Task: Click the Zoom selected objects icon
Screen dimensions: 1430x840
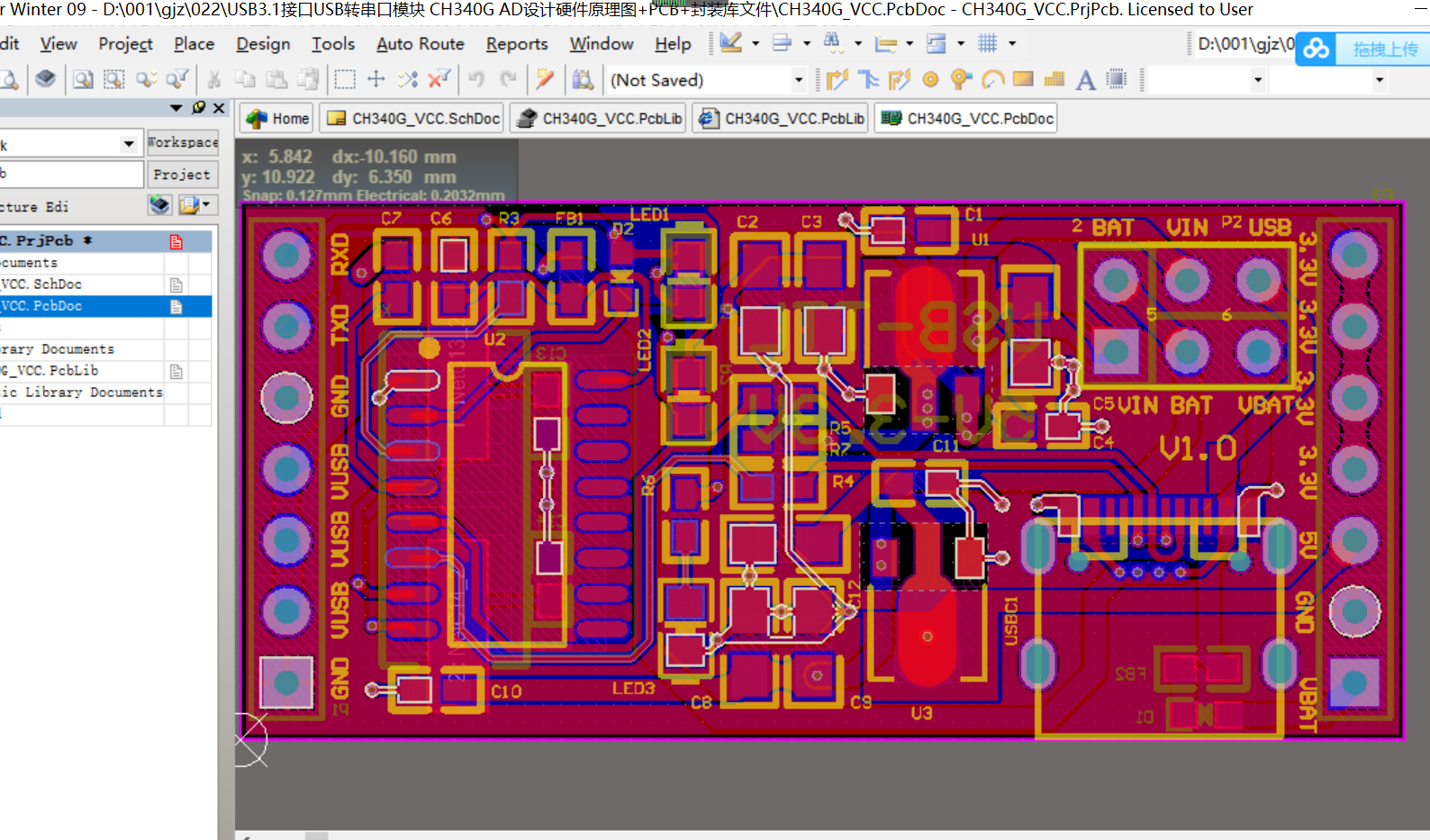Action: (x=145, y=79)
